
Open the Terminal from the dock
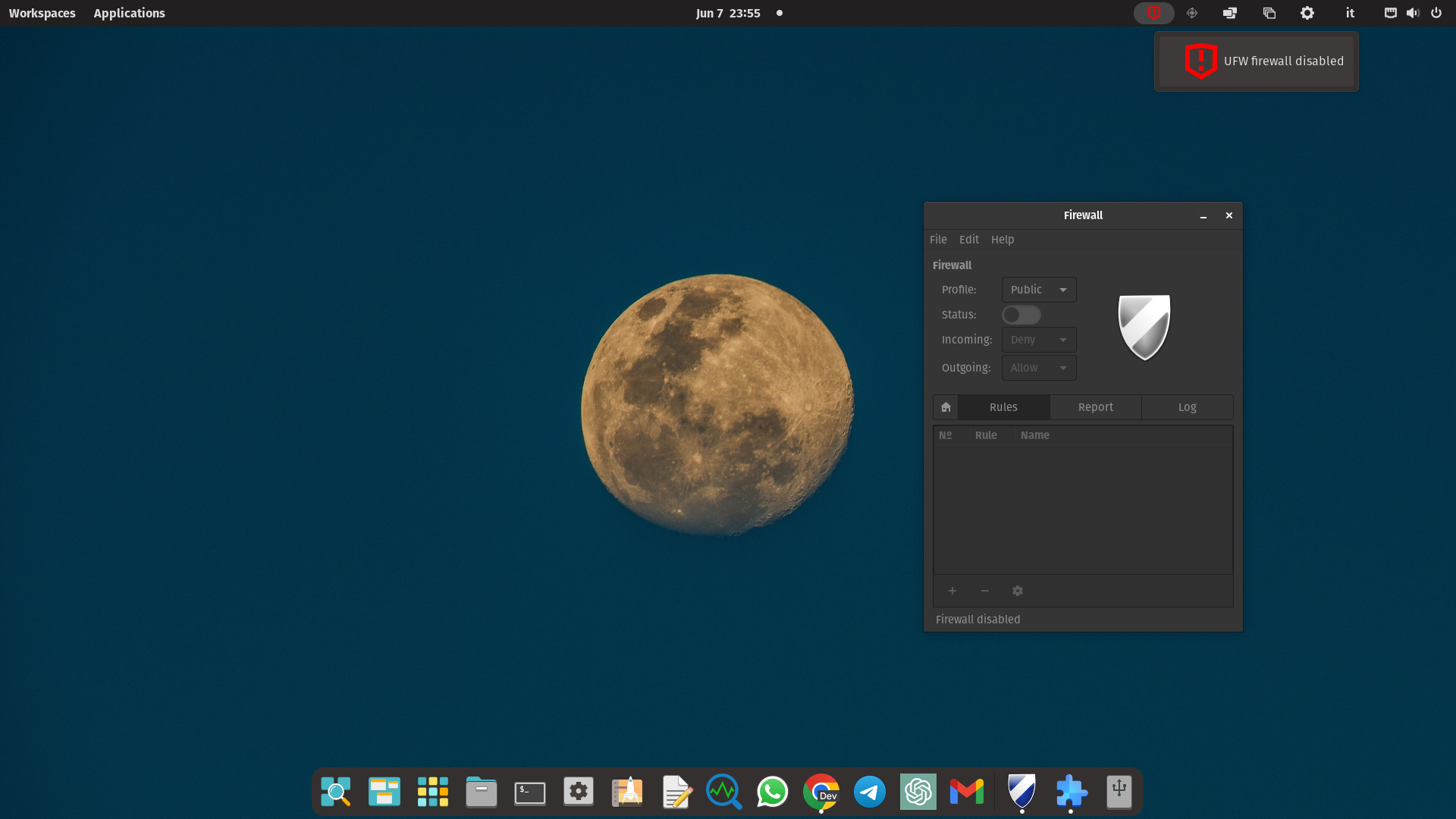click(530, 792)
